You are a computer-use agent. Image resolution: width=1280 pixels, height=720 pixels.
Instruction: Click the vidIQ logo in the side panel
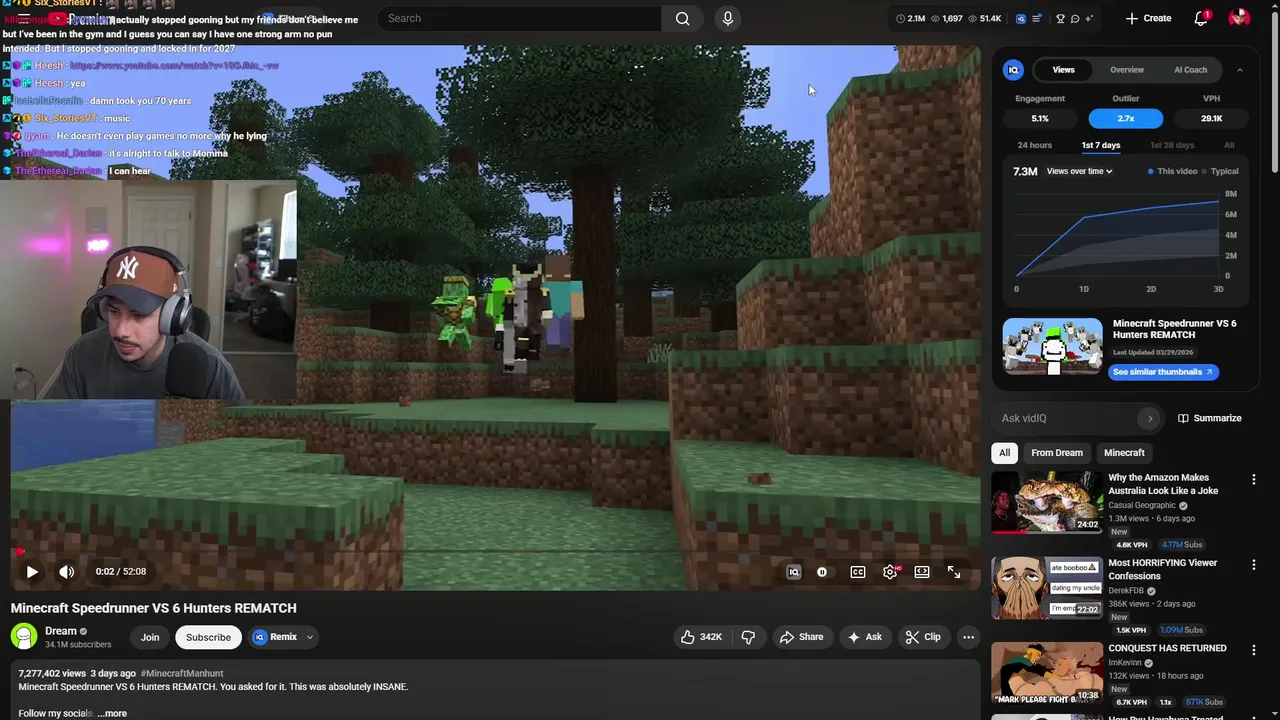pos(1013,70)
